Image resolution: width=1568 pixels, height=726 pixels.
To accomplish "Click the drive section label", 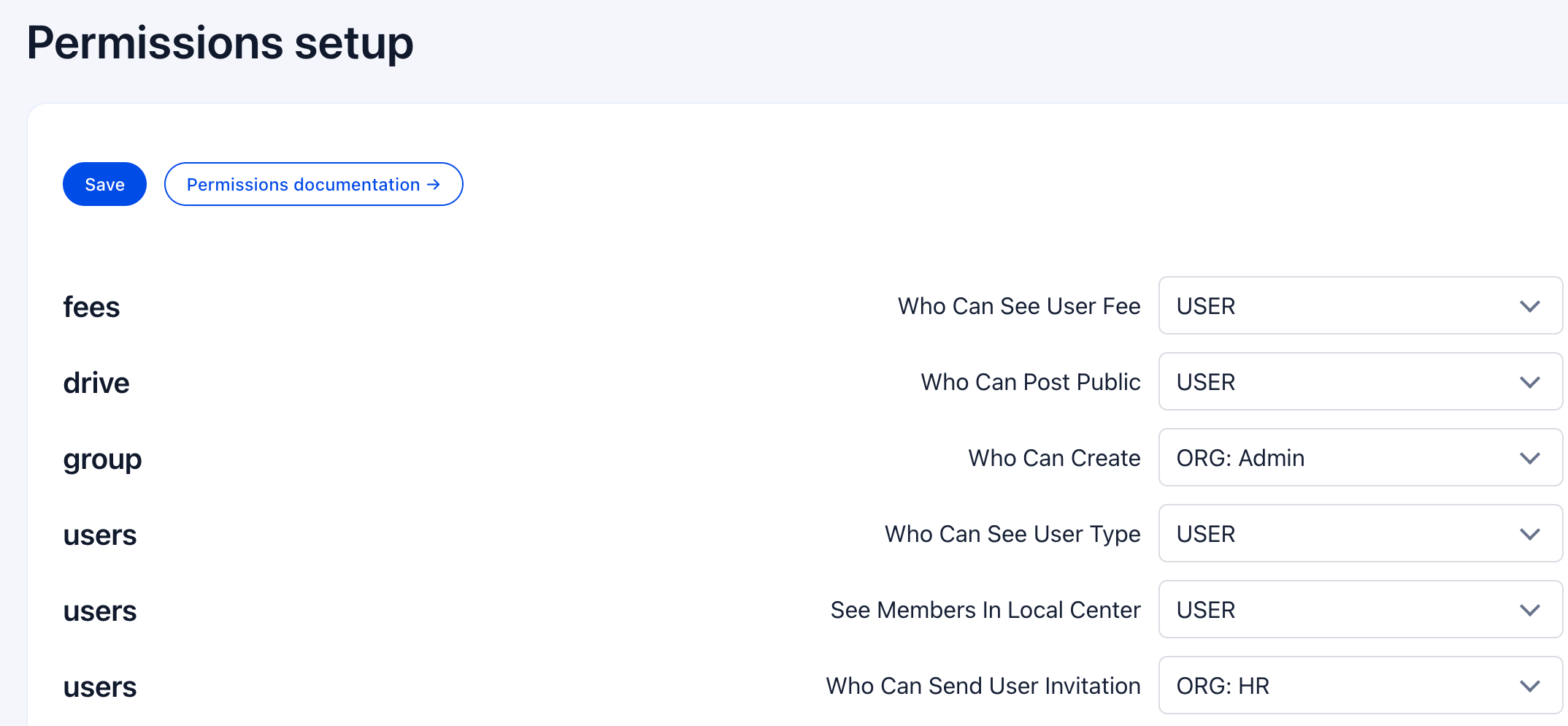I will [x=96, y=383].
